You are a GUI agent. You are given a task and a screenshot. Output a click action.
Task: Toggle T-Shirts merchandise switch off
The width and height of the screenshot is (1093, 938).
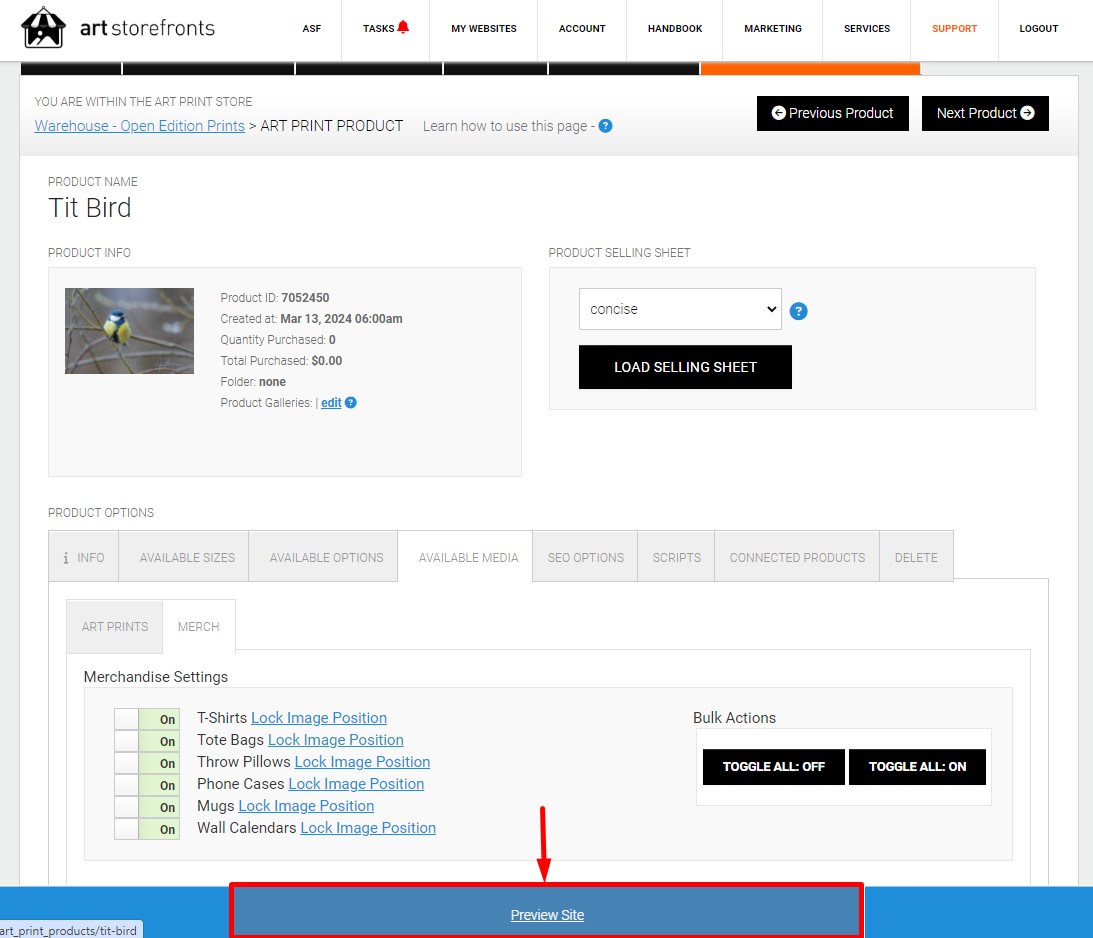[x=147, y=719]
